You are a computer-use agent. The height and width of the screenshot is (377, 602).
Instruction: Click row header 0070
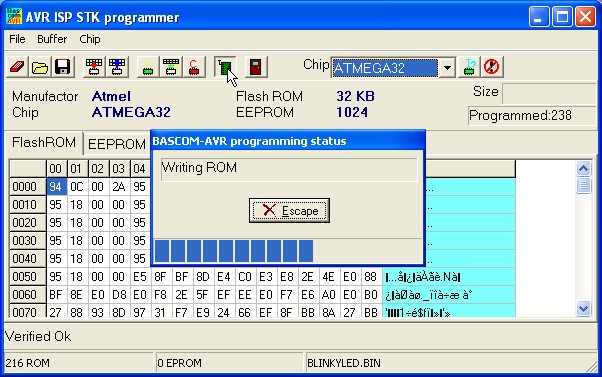27,312
